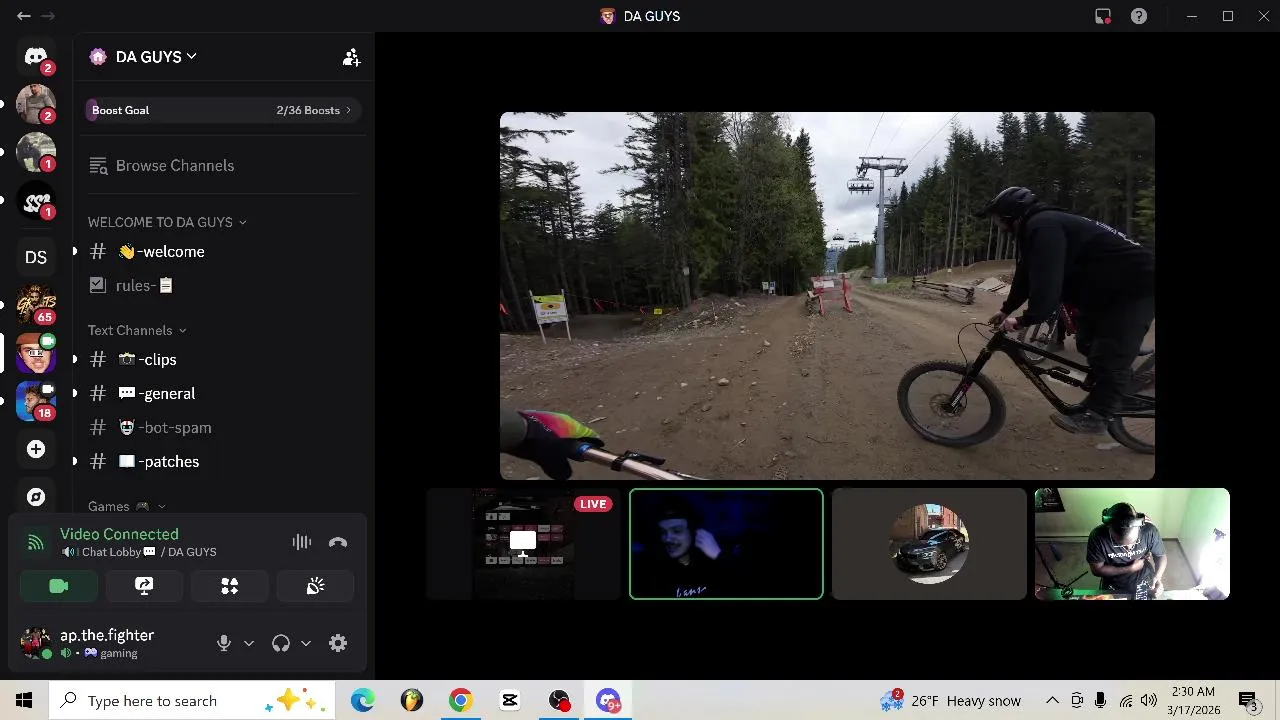
Task: Collapse the Games category
Action: [x=127, y=507]
